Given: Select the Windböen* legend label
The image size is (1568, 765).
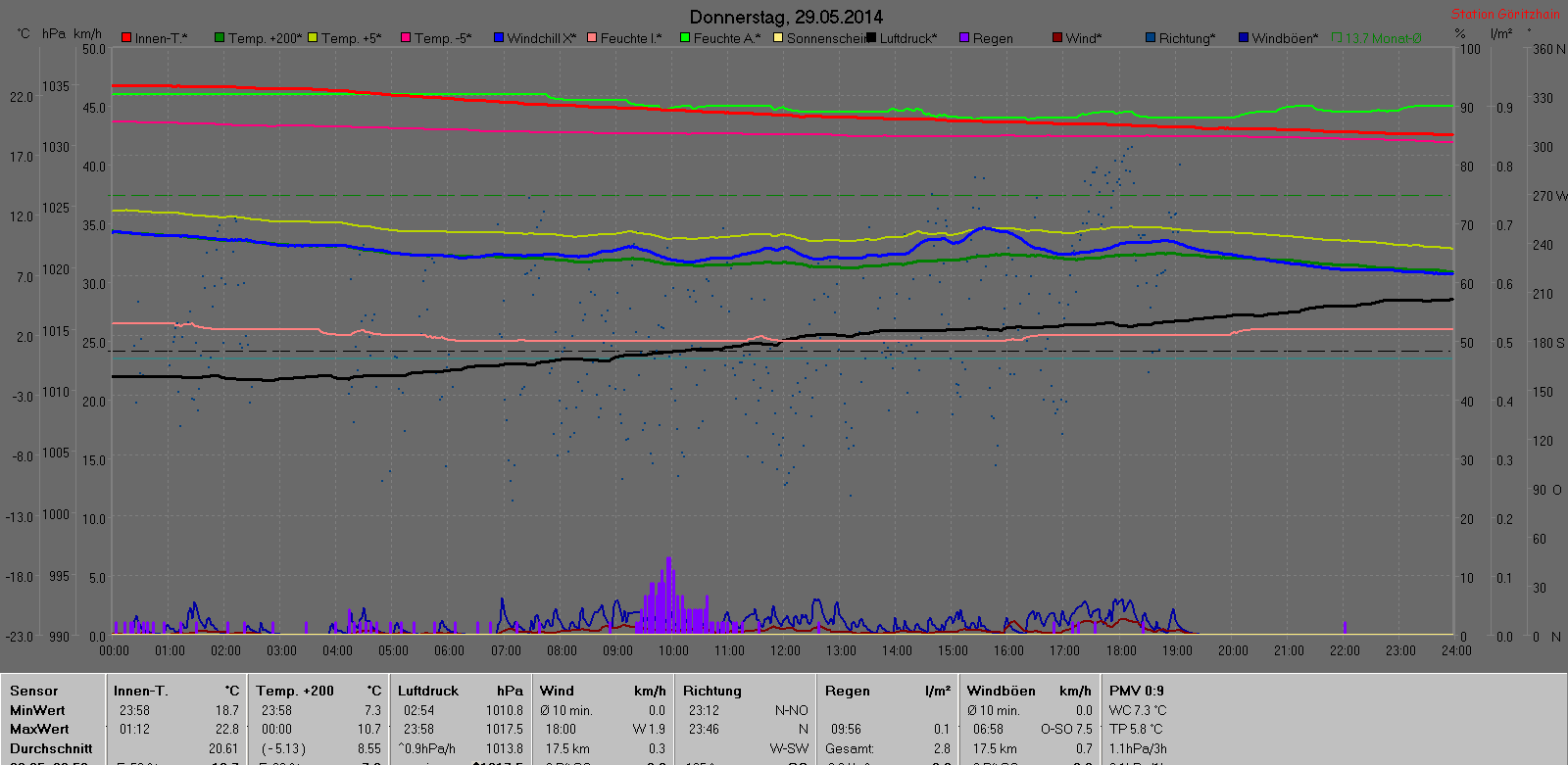Looking at the screenshot, I should point(1286,38).
